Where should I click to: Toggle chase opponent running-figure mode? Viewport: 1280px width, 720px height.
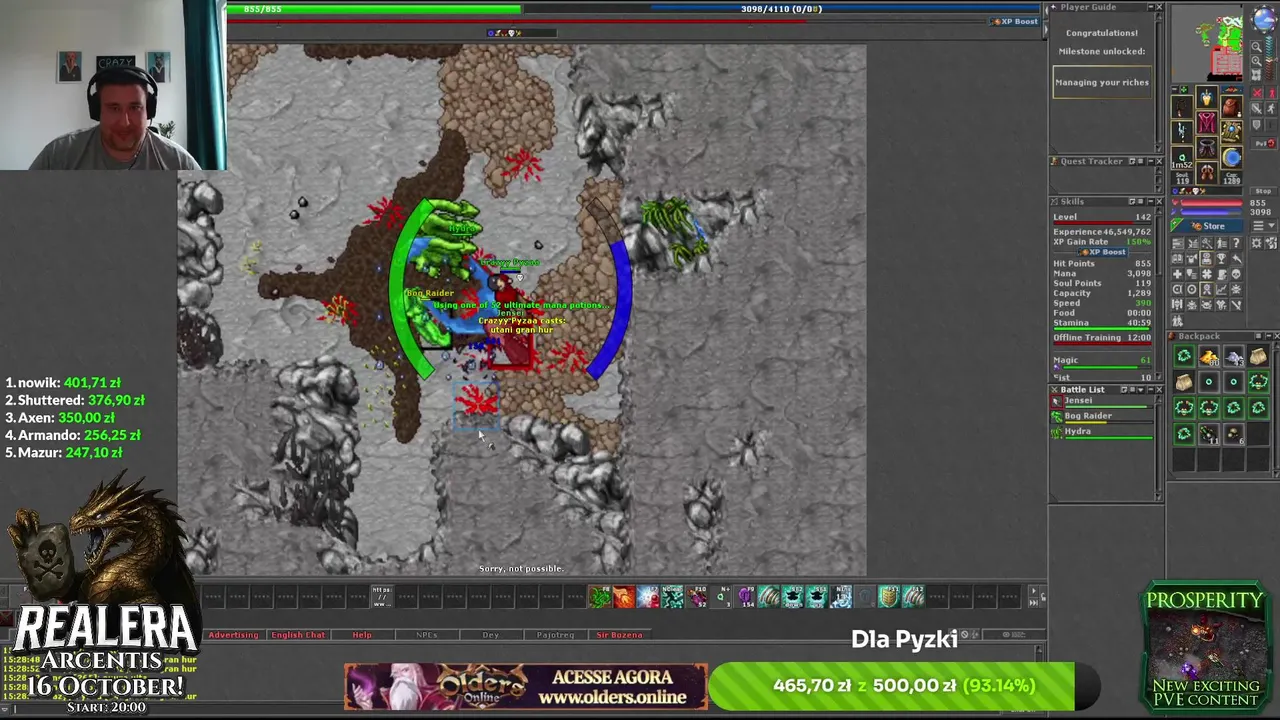[1271, 109]
